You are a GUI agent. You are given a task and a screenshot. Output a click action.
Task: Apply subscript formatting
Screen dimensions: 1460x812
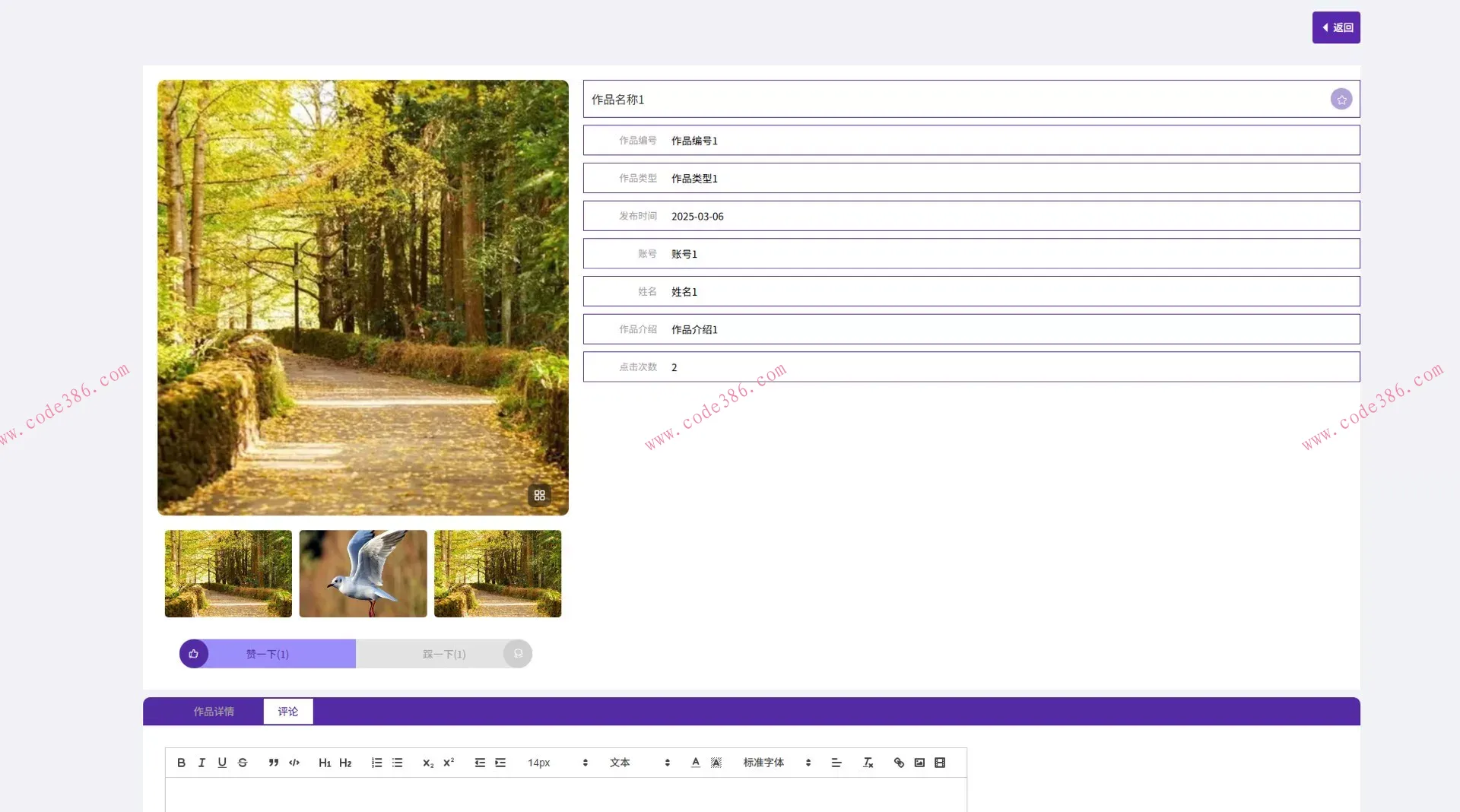(x=428, y=763)
